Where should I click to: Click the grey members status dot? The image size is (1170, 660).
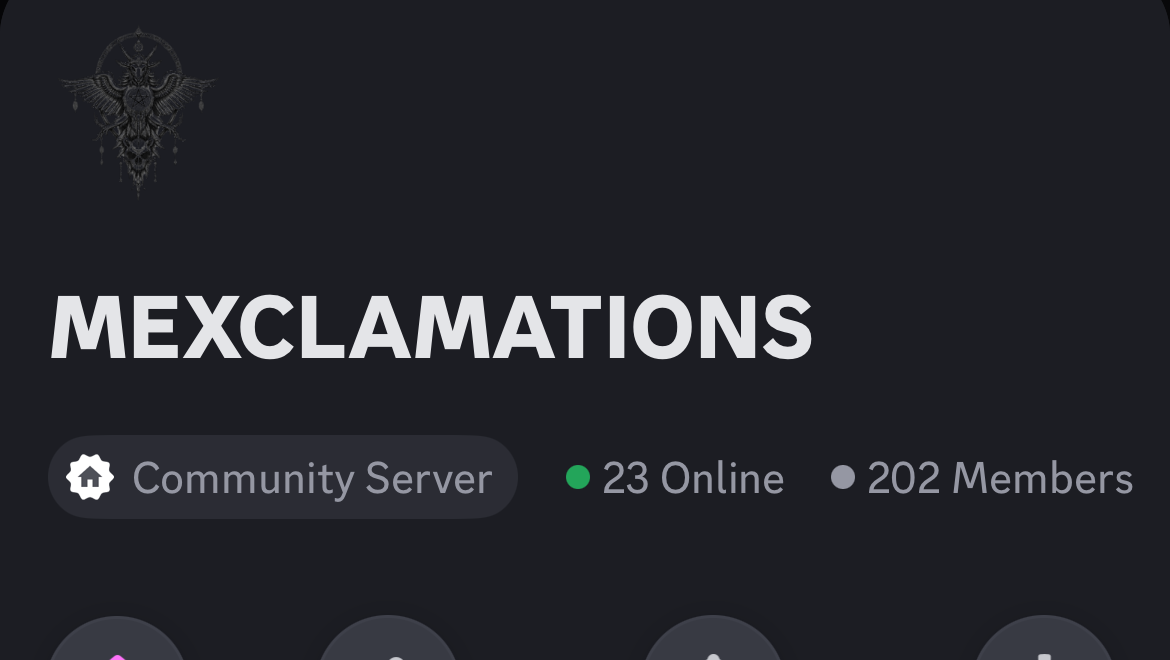pyautogui.click(x=842, y=477)
